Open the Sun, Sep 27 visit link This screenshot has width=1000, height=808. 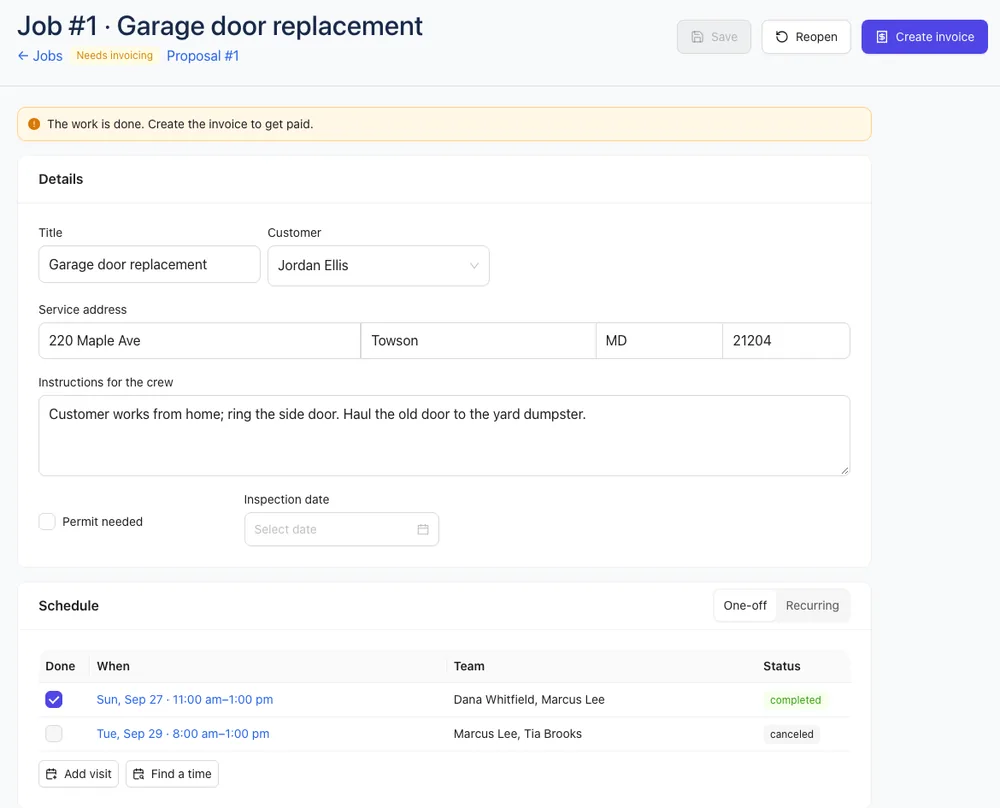tap(185, 700)
